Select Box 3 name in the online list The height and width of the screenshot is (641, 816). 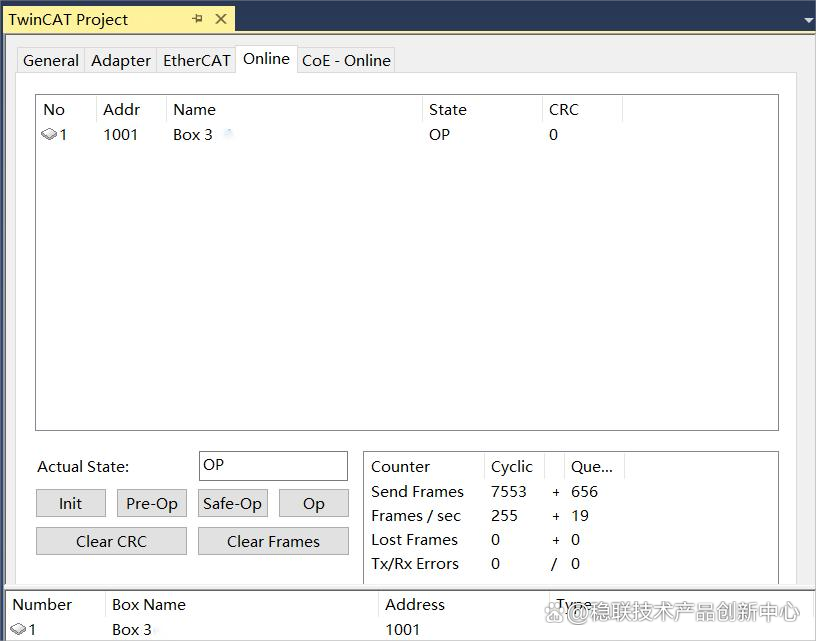click(193, 135)
